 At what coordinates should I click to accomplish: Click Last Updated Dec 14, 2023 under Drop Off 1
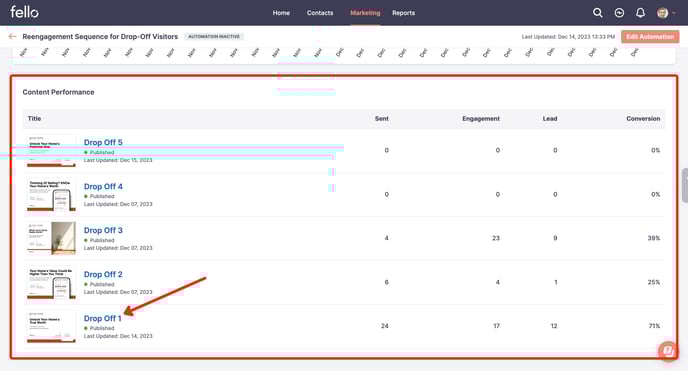[118, 336]
